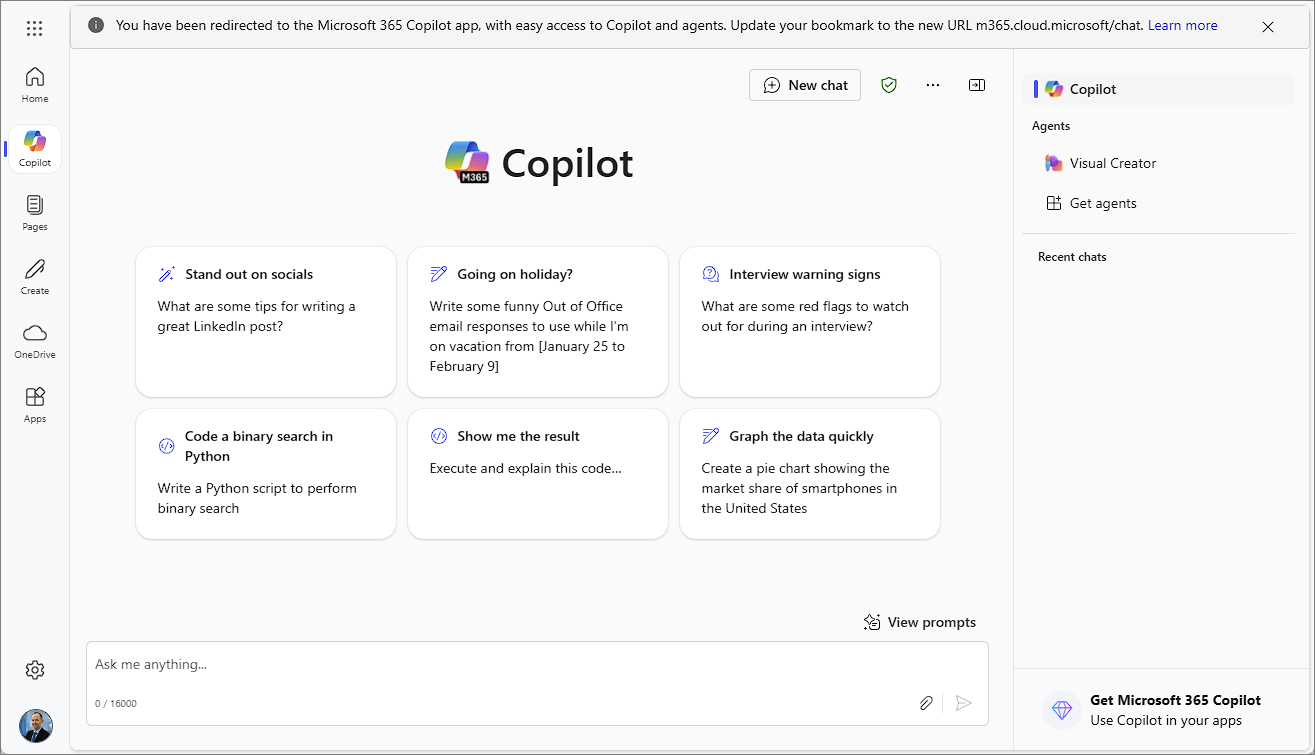Open the more options ellipsis menu
The height and width of the screenshot is (755, 1315).
tap(933, 85)
